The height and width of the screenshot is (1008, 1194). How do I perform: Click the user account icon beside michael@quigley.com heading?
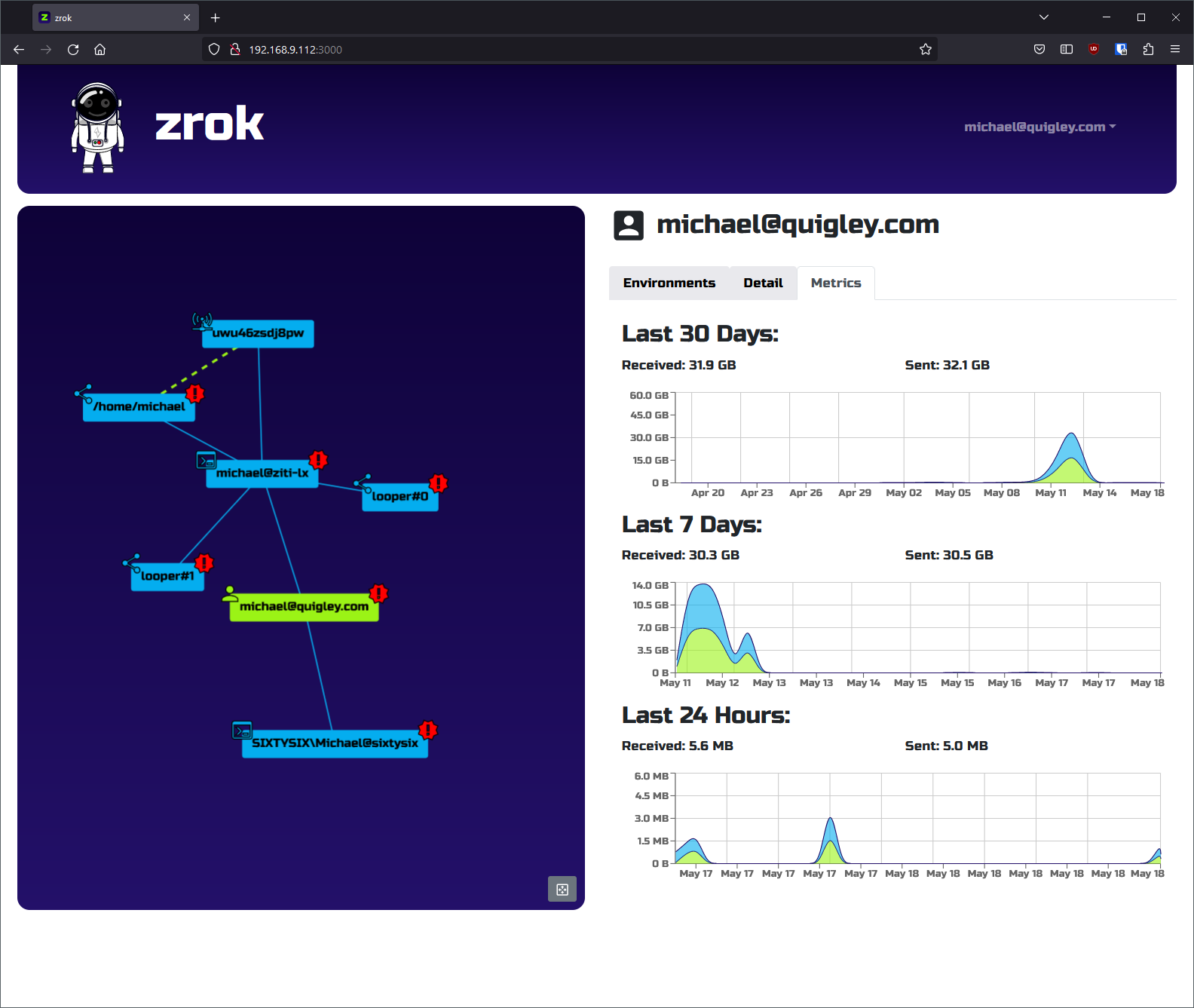pos(629,225)
